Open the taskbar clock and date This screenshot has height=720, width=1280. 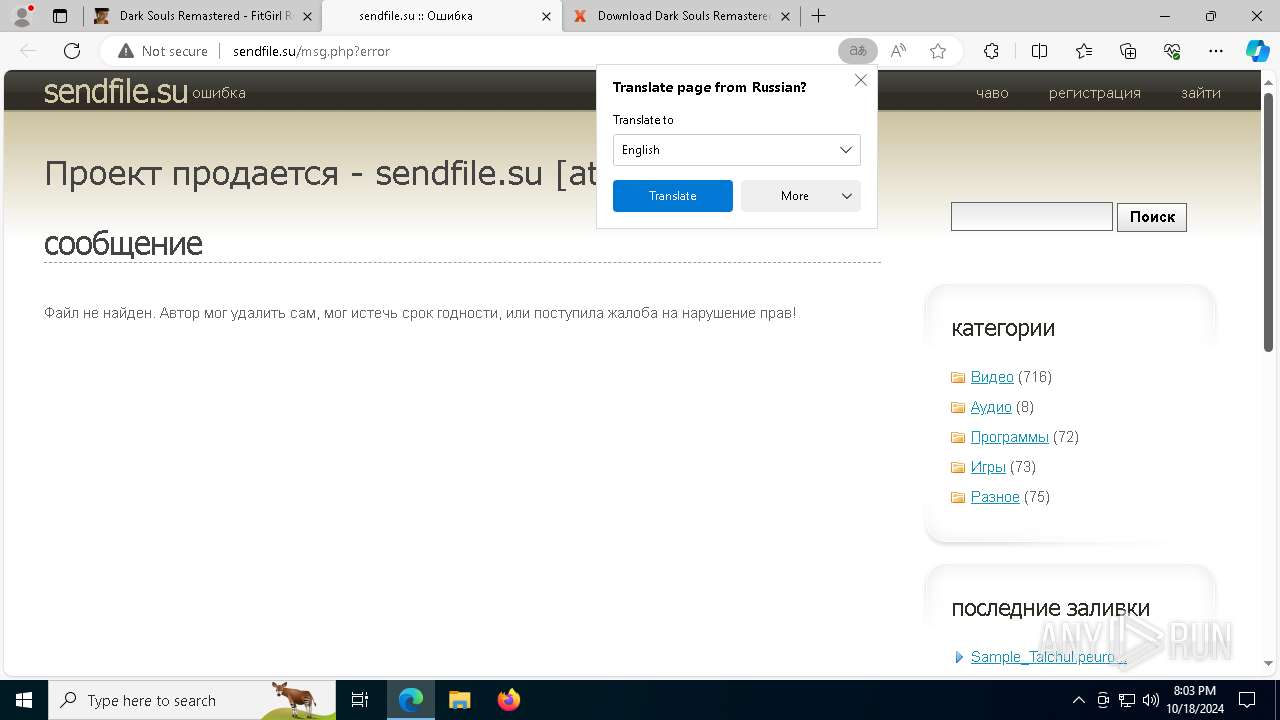click(x=1194, y=700)
